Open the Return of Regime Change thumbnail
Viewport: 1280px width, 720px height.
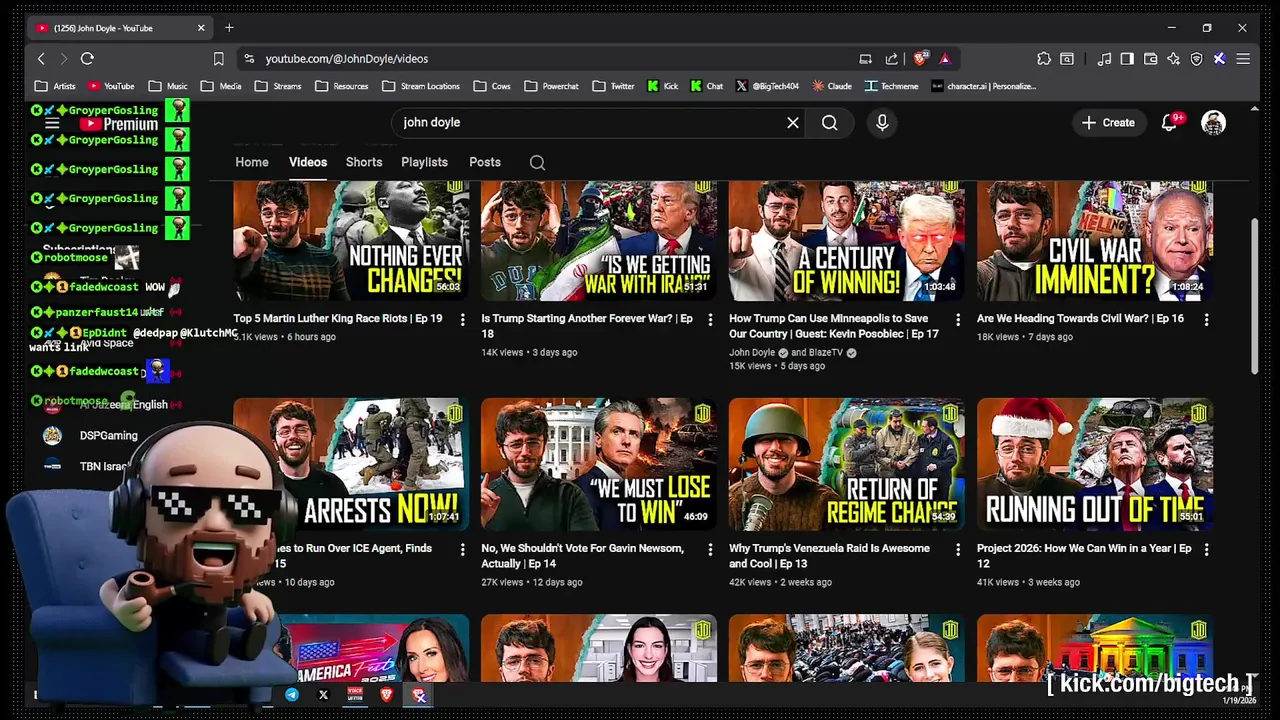[847, 464]
